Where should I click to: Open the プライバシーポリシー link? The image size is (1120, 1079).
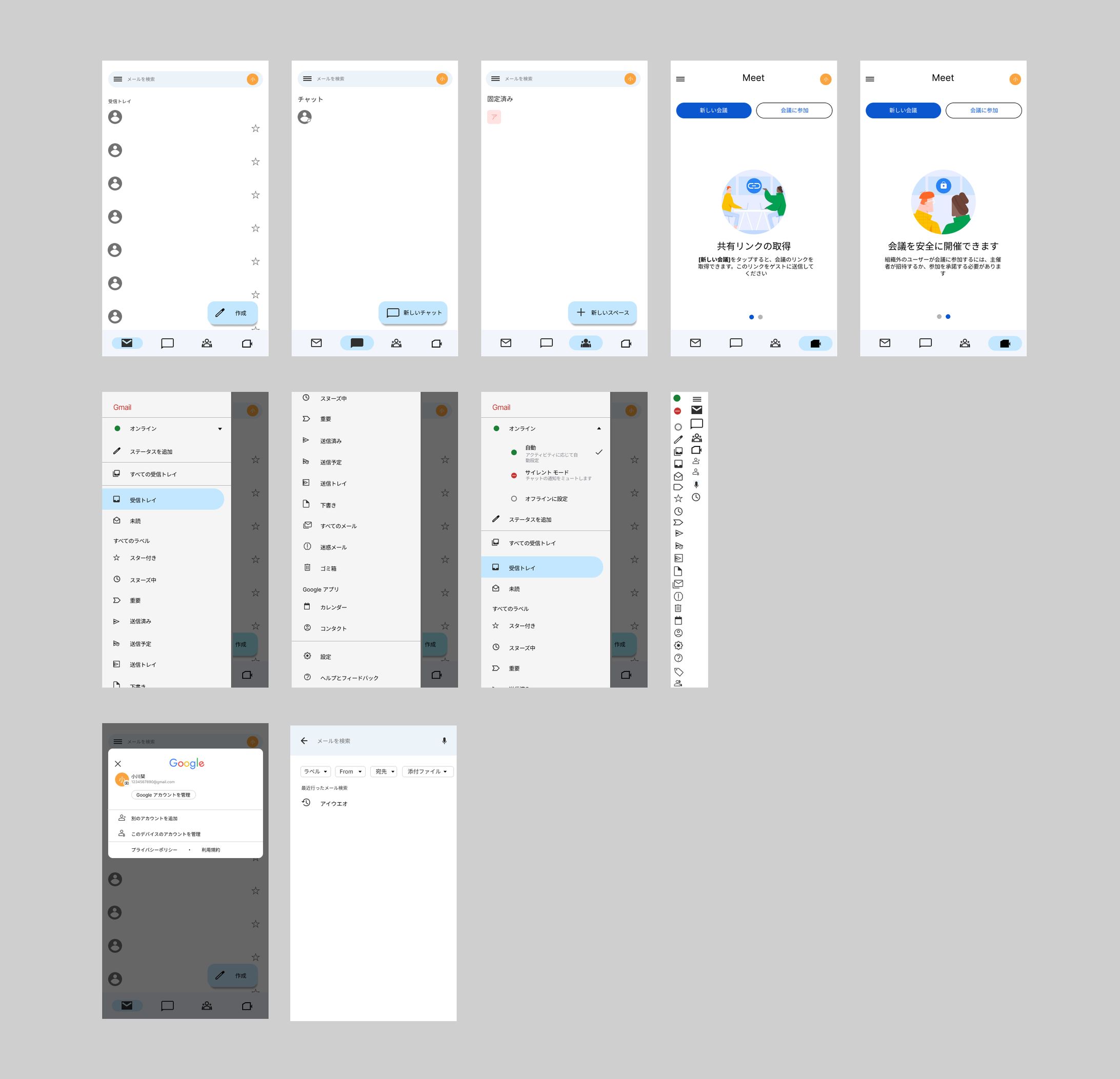(154, 850)
